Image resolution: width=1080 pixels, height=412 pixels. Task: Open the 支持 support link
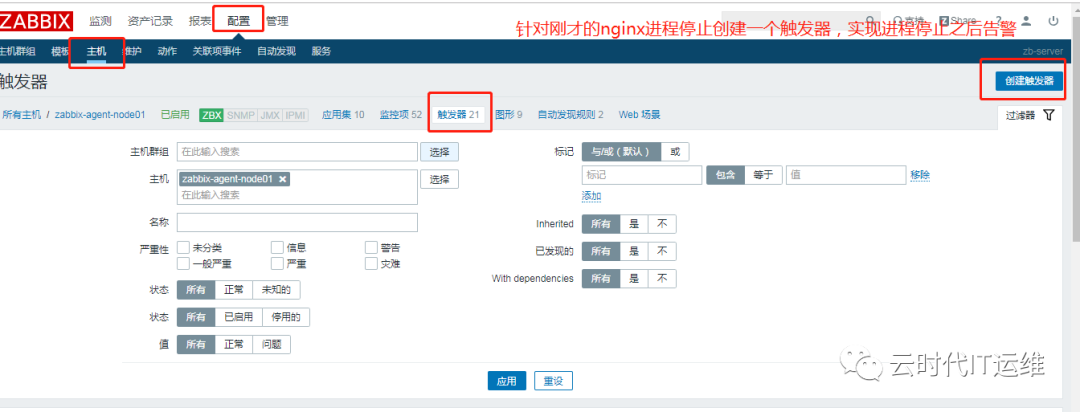click(908, 21)
